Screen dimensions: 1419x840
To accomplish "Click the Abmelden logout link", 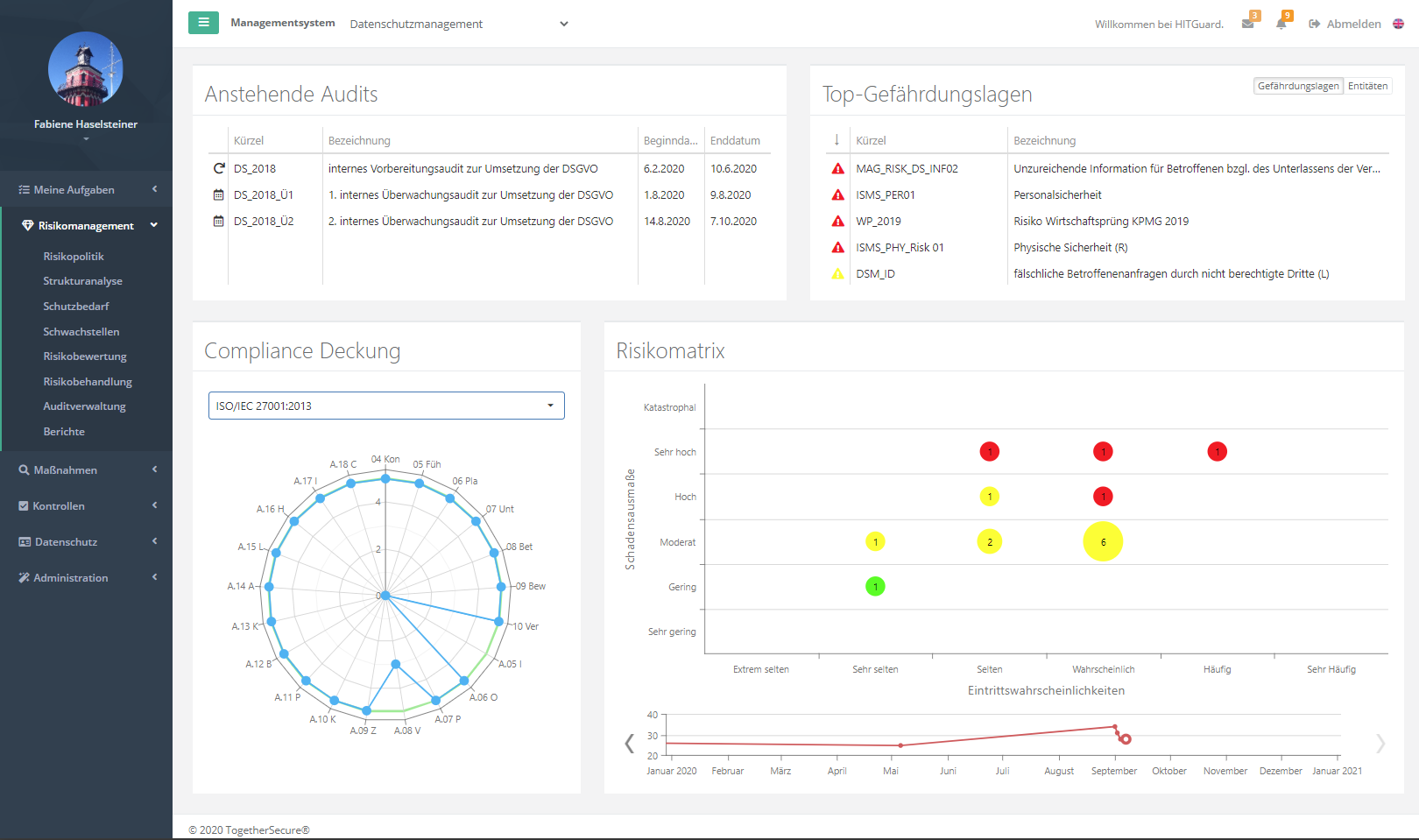I will [1345, 24].
